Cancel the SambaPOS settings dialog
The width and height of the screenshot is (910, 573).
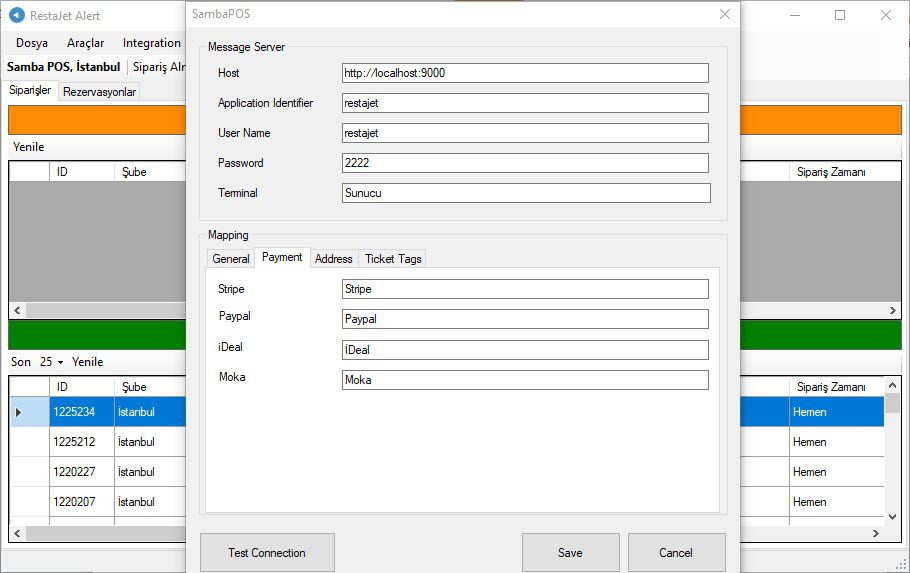676,552
